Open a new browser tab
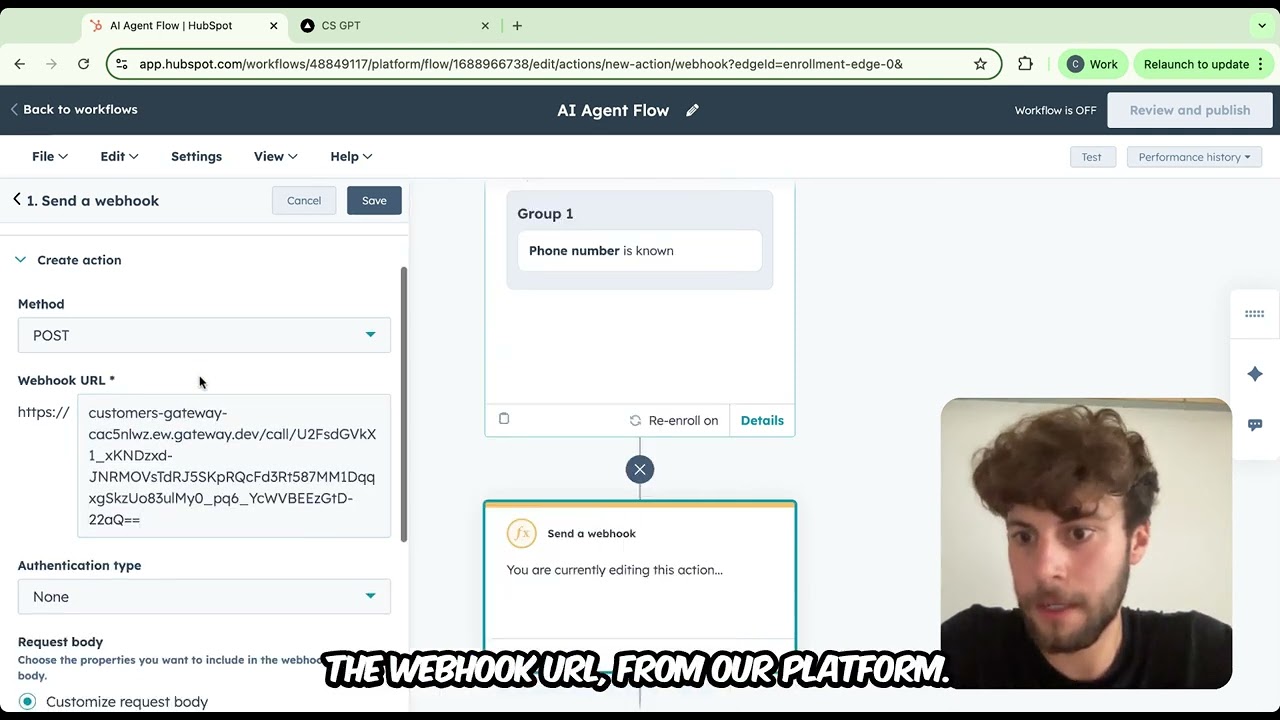The image size is (1280, 720). (x=517, y=26)
